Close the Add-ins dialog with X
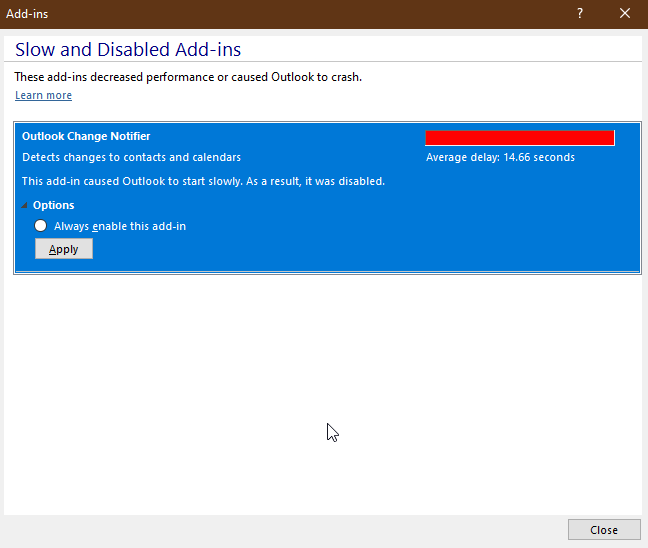648x548 pixels. tap(625, 14)
